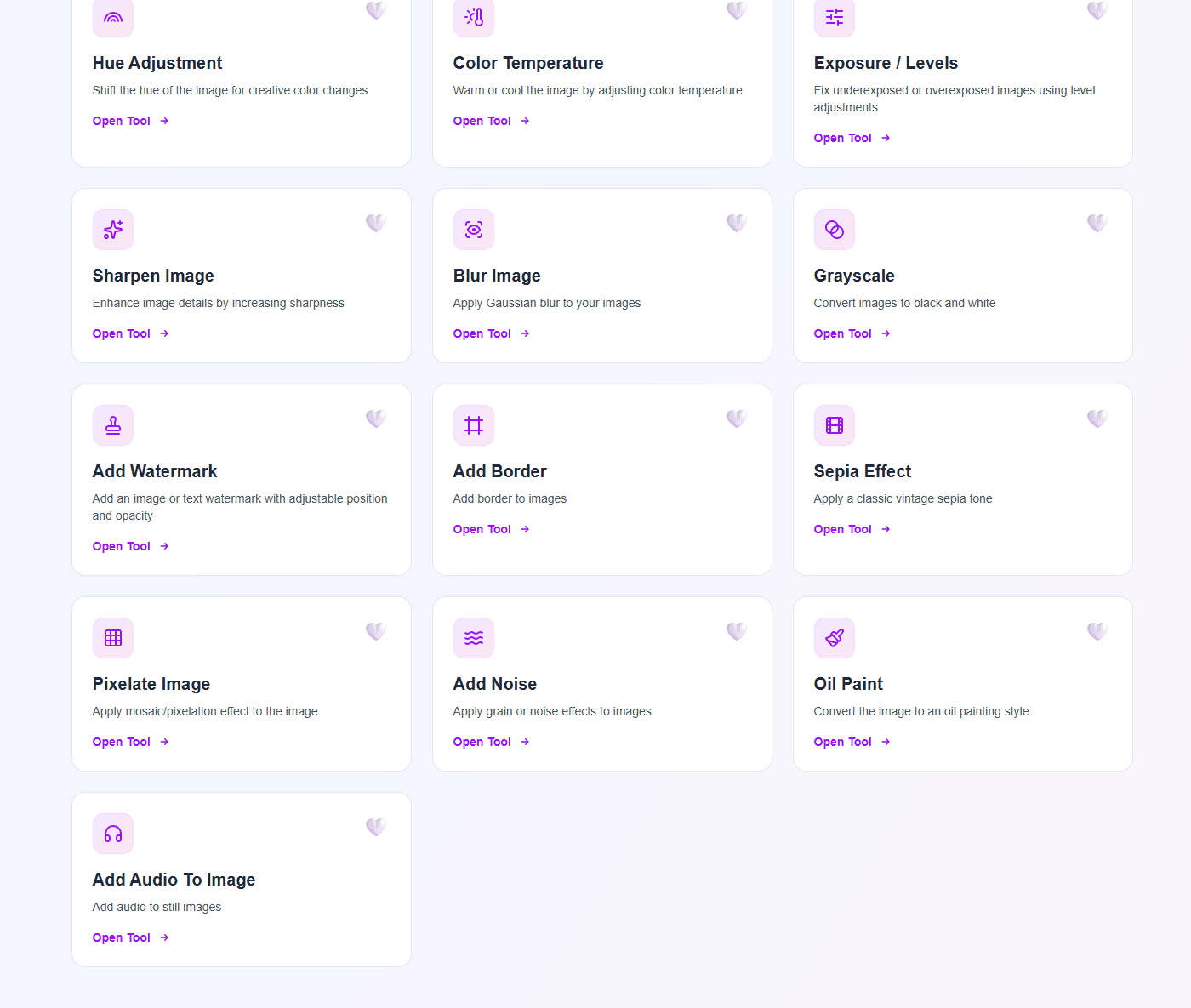The width and height of the screenshot is (1191, 1008).
Task: Select the Sepia Effect card title
Action: pyautogui.click(x=863, y=471)
